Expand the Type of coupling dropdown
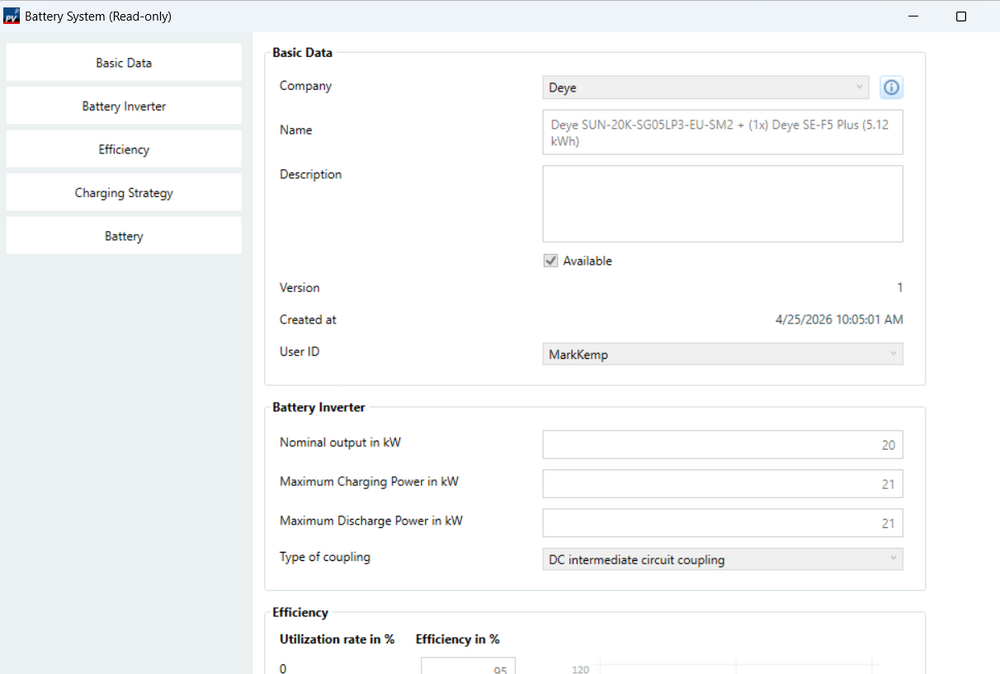The image size is (1000, 674). pyautogui.click(x=723, y=559)
